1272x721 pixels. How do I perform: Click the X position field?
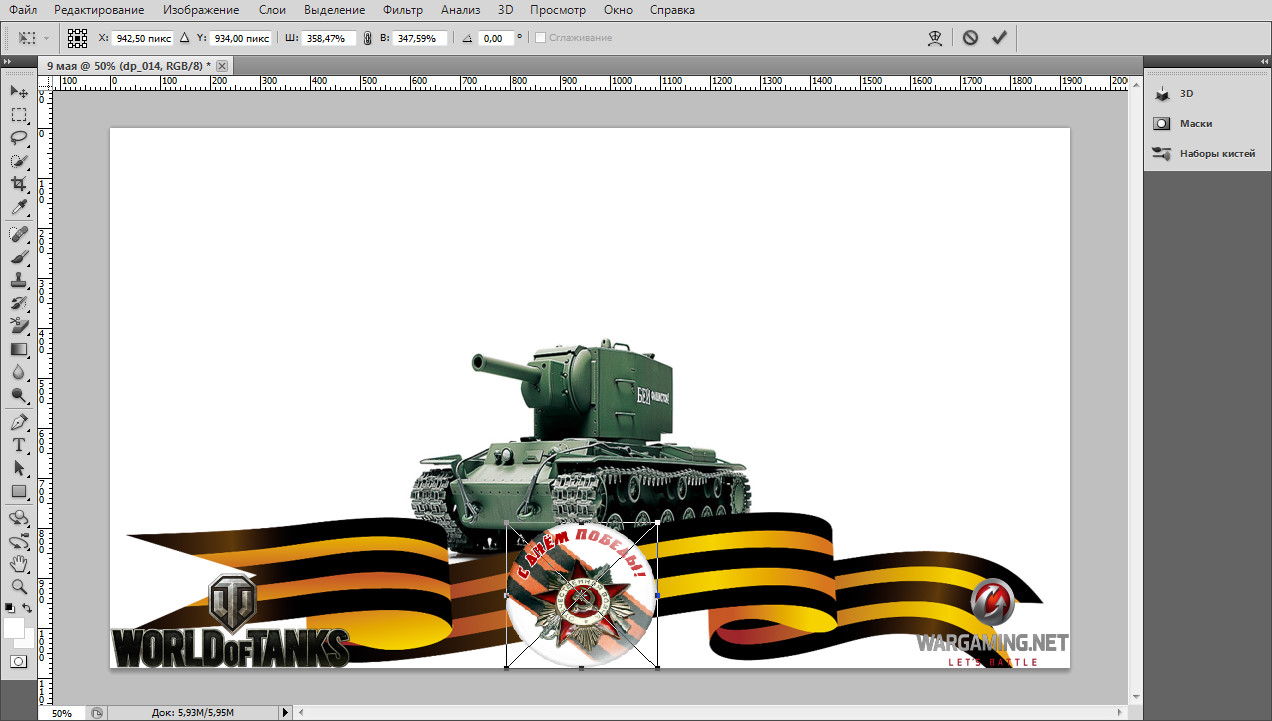[x=143, y=38]
